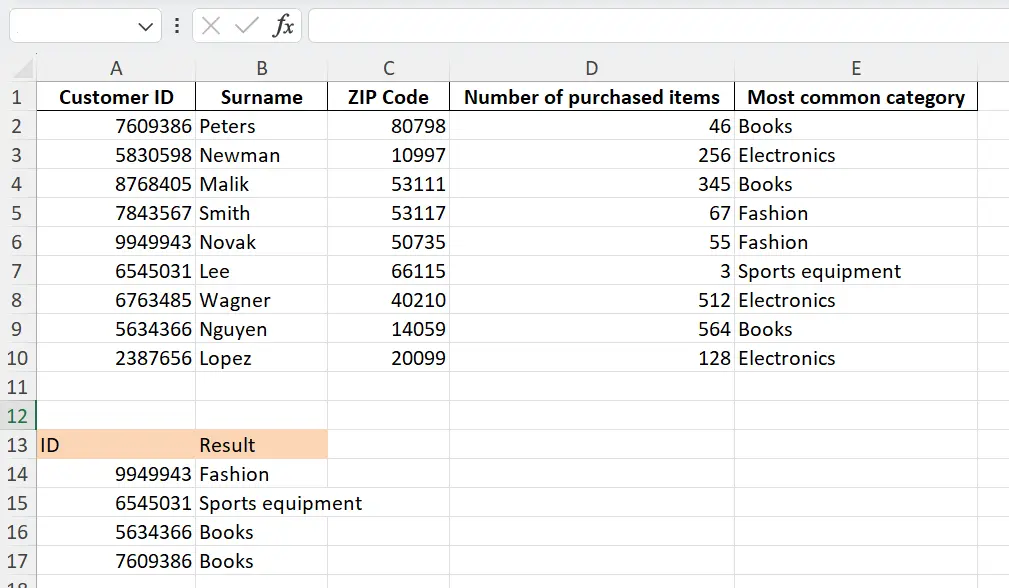Select 'Books' result in row 16

click(x=261, y=531)
